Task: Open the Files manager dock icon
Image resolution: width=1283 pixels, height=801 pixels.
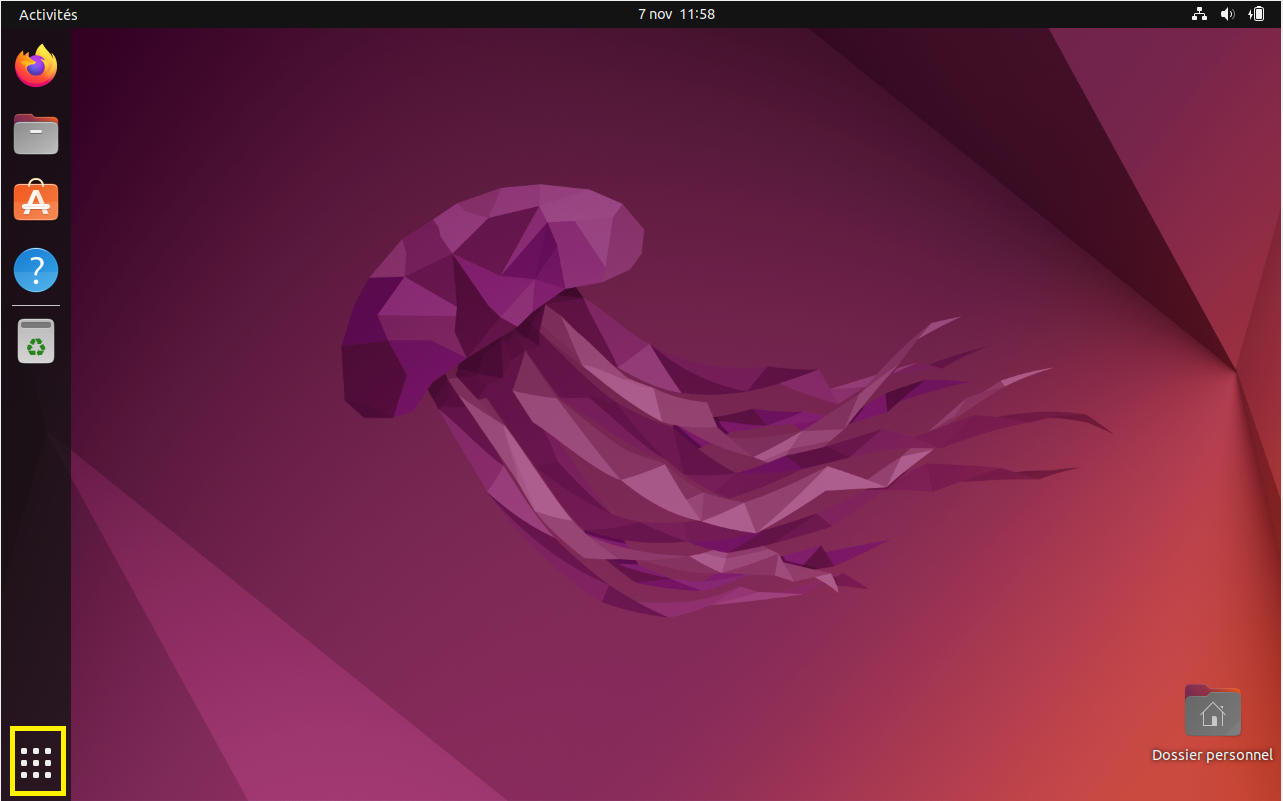Action: 36,134
